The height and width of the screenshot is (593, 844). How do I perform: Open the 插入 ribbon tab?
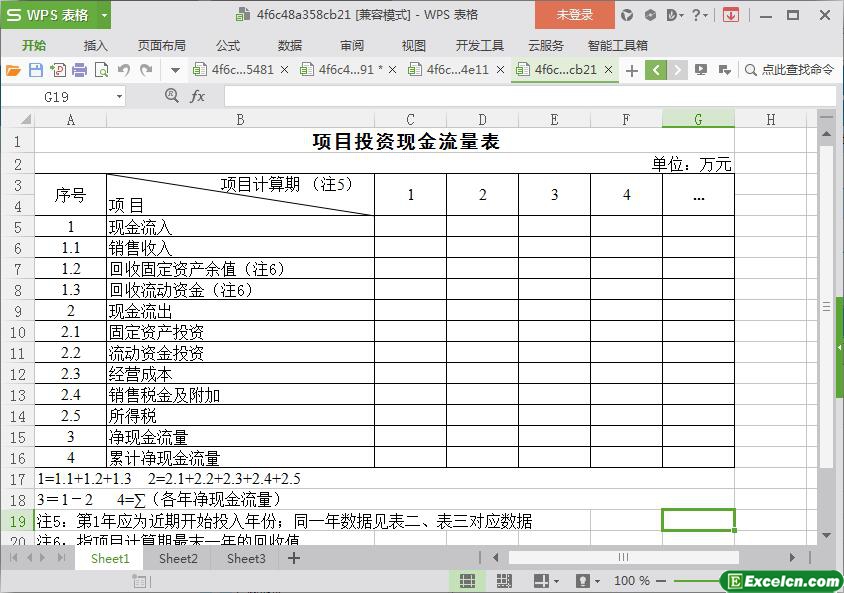pyautogui.click(x=95, y=46)
